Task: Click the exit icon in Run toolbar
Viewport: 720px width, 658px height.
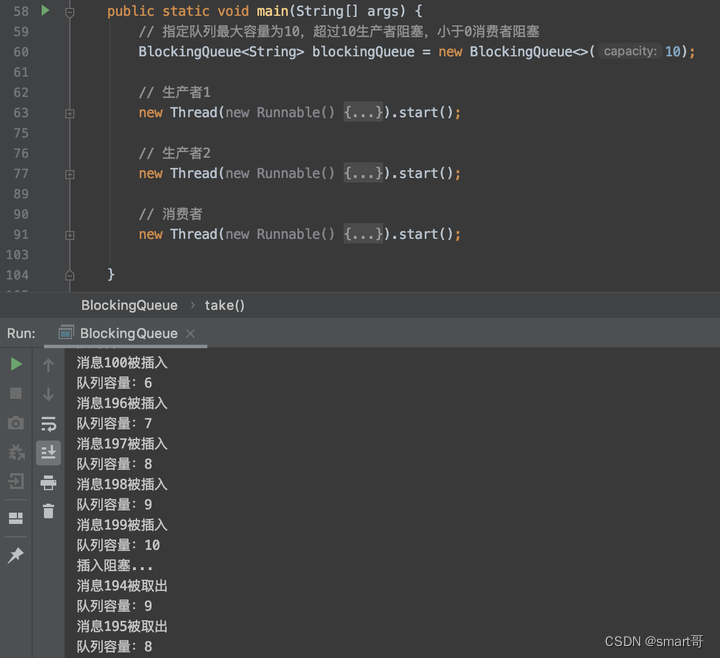Action: click(x=16, y=481)
